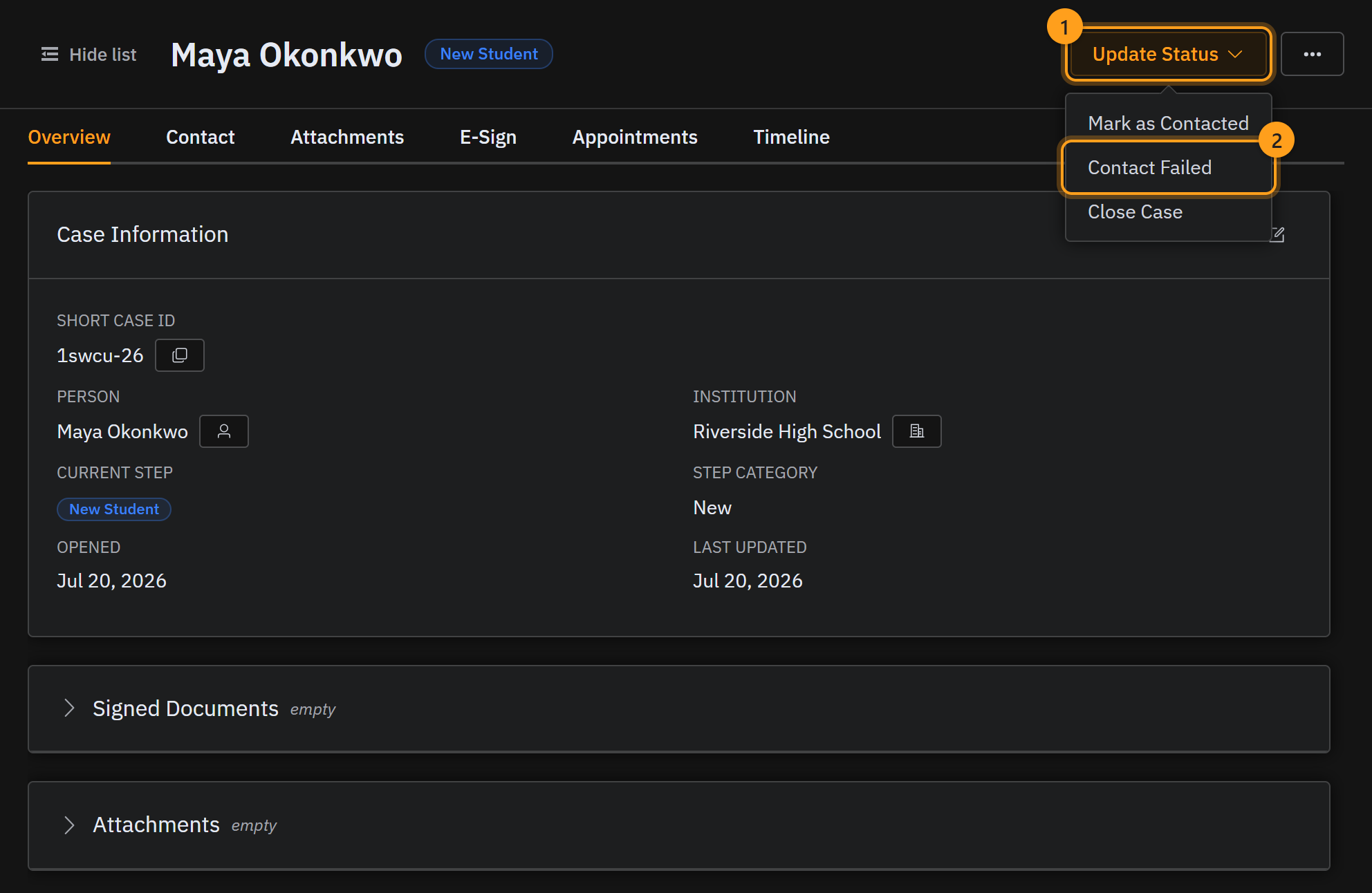
Task: Click Riverside High School text
Action: point(787,431)
